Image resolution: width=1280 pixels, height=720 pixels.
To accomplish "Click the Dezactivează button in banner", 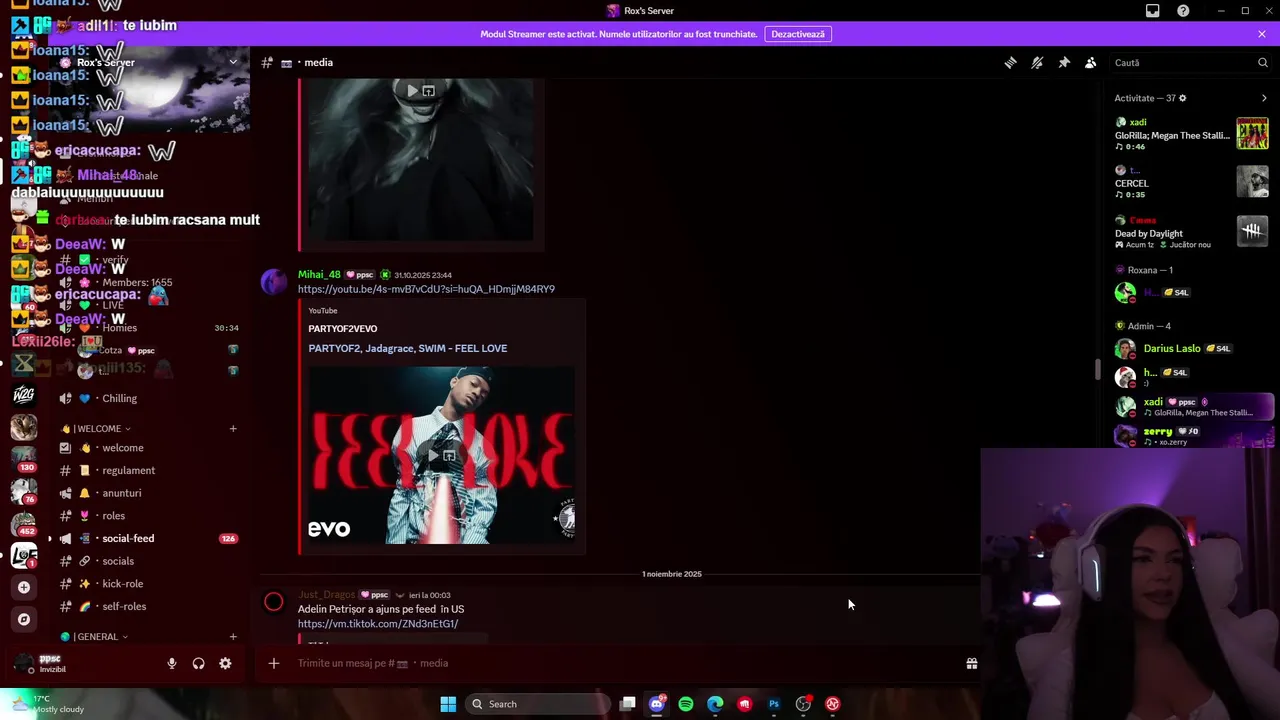I will point(798,34).
